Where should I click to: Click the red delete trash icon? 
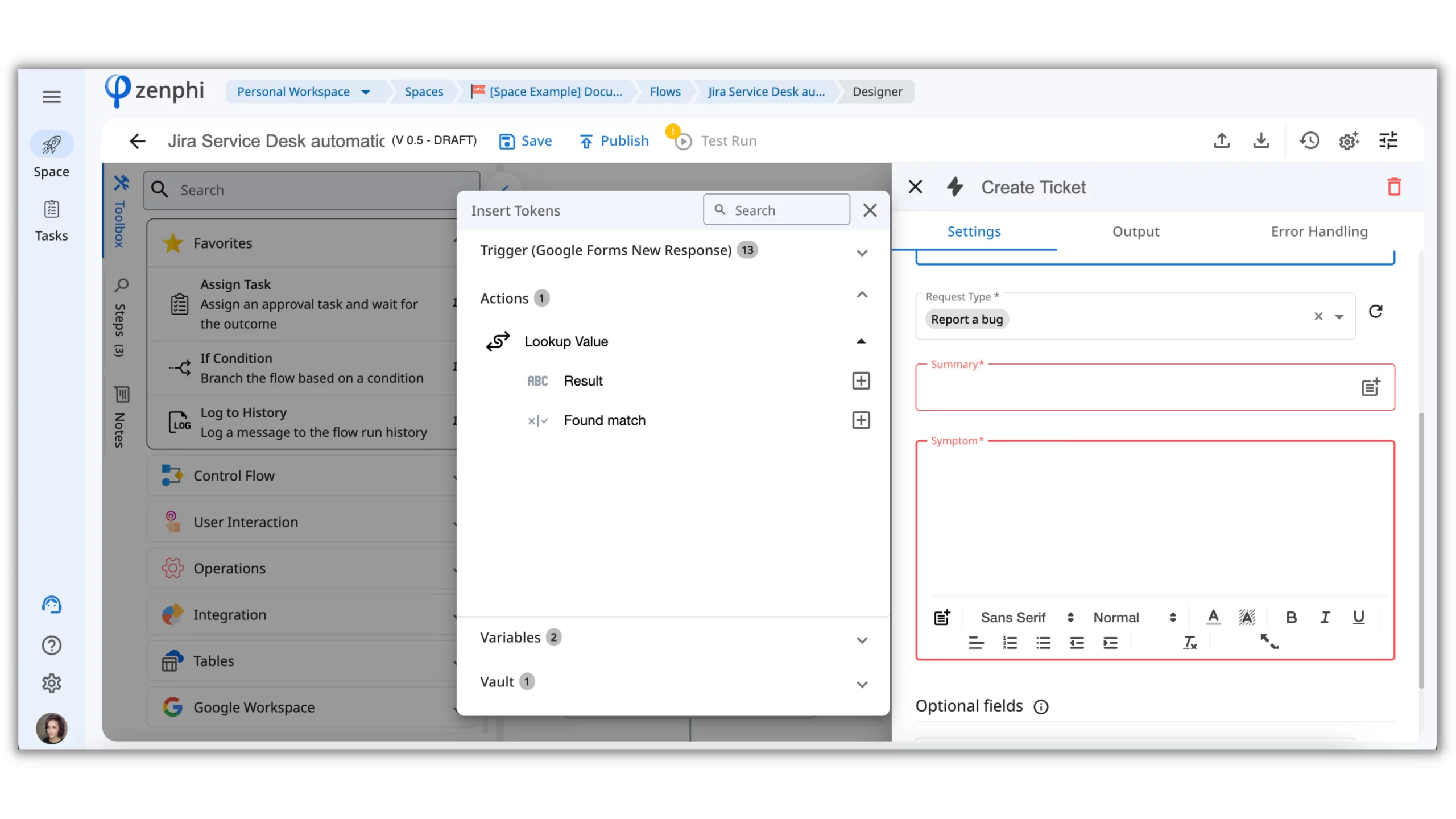point(1393,187)
